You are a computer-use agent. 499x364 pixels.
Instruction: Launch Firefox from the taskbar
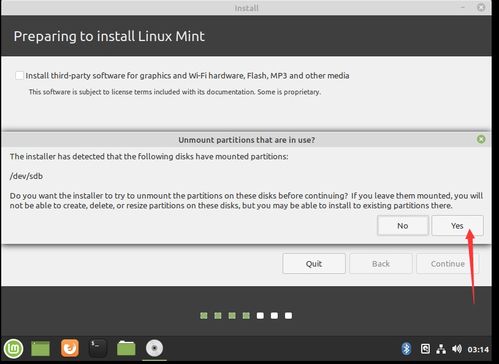coord(70,348)
